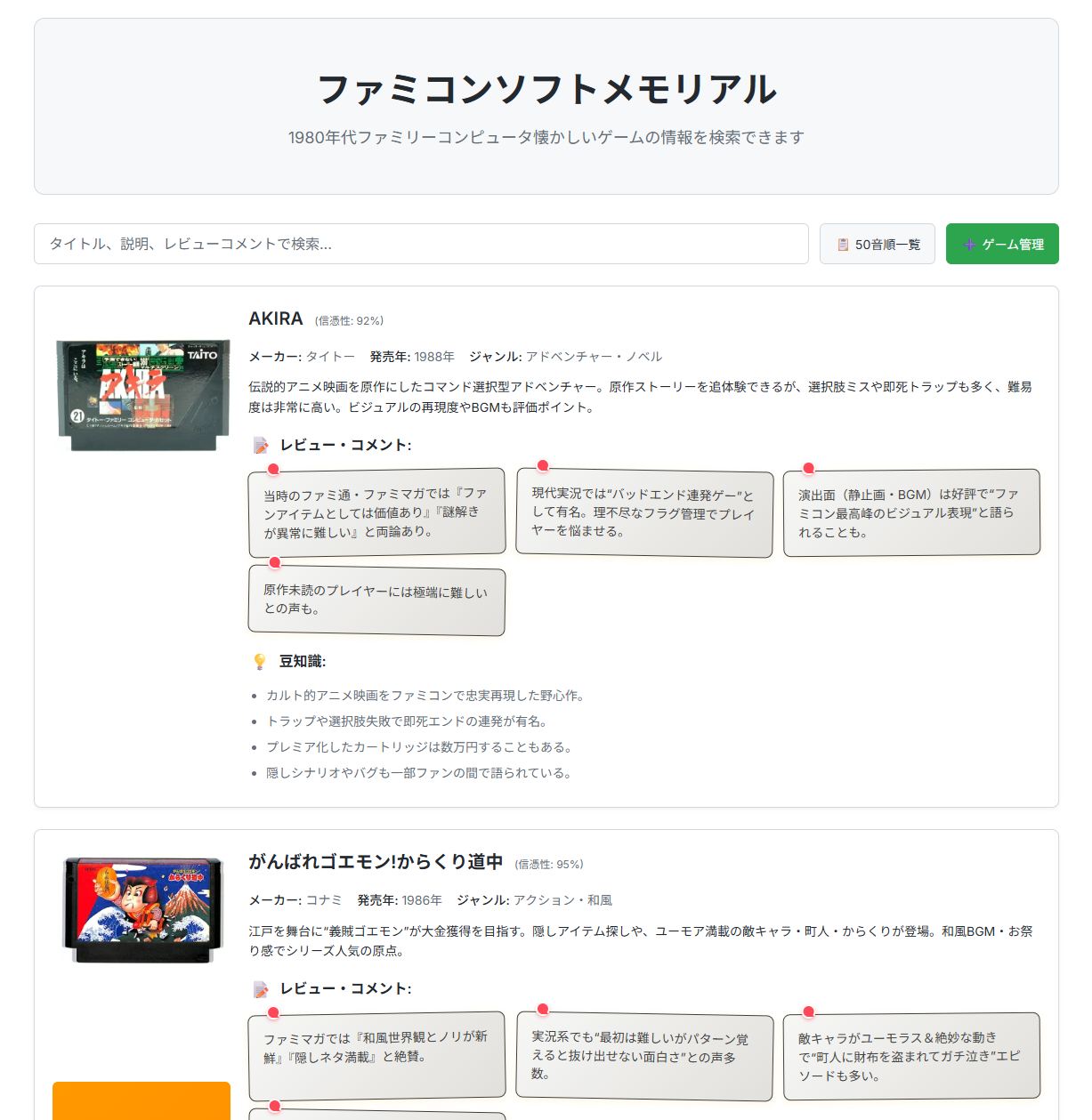
Task: Open ゴエモン review note about 和風世界観とノリ
Action: pos(376,1056)
